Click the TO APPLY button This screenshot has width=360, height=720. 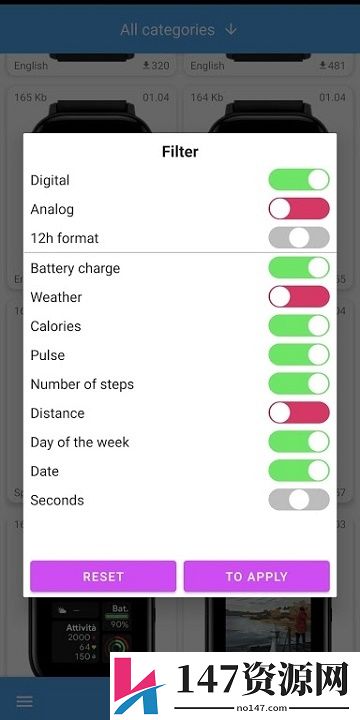[257, 576]
